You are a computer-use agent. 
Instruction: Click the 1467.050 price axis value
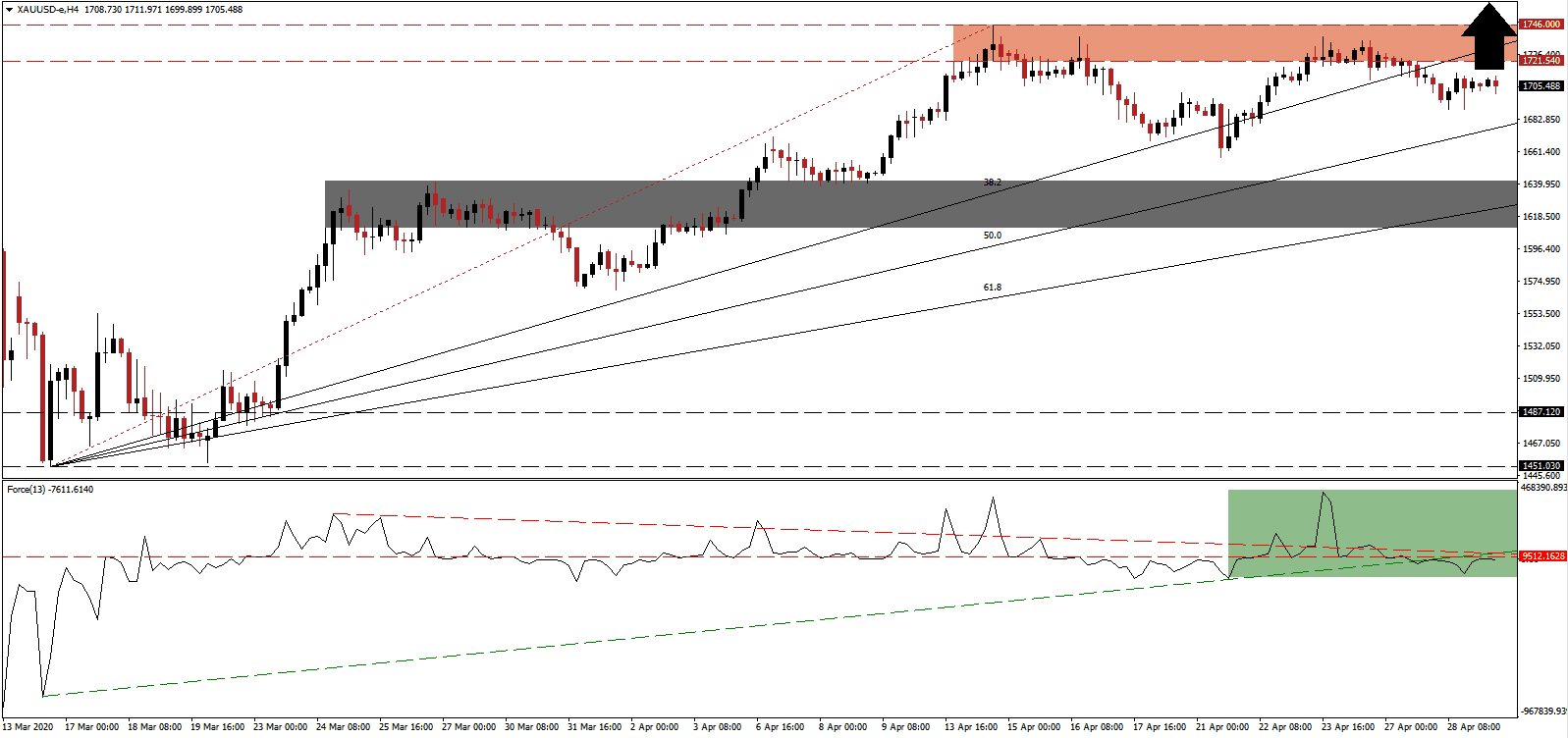(1541, 444)
